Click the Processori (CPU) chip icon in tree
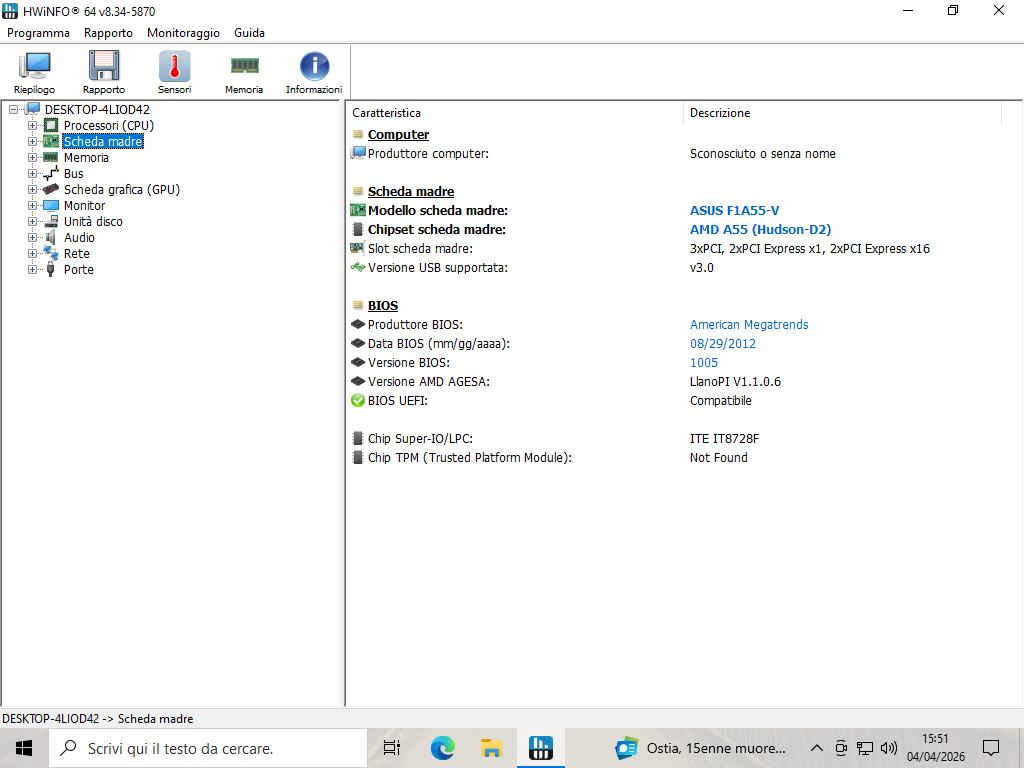This screenshot has height=768, width=1024. click(x=51, y=125)
